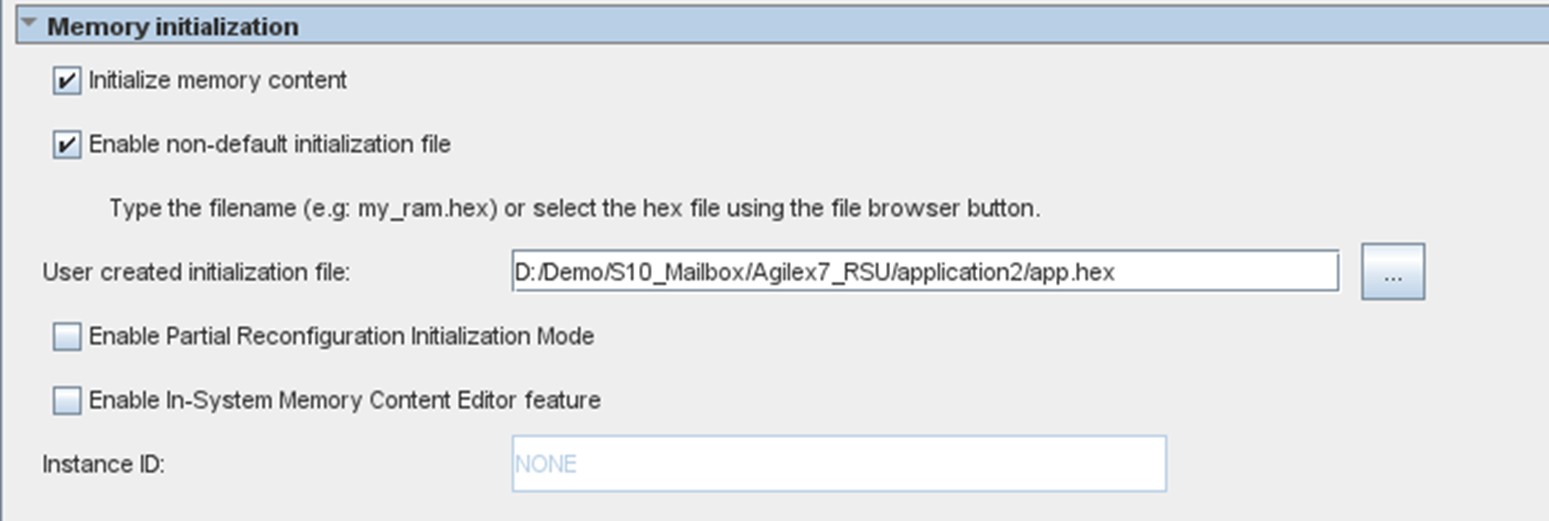Enable Partial Reconfiguration Initialization Mode checkbox
Viewport: 1549px width, 521px height.
pyautogui.click(x=67, y=337)
